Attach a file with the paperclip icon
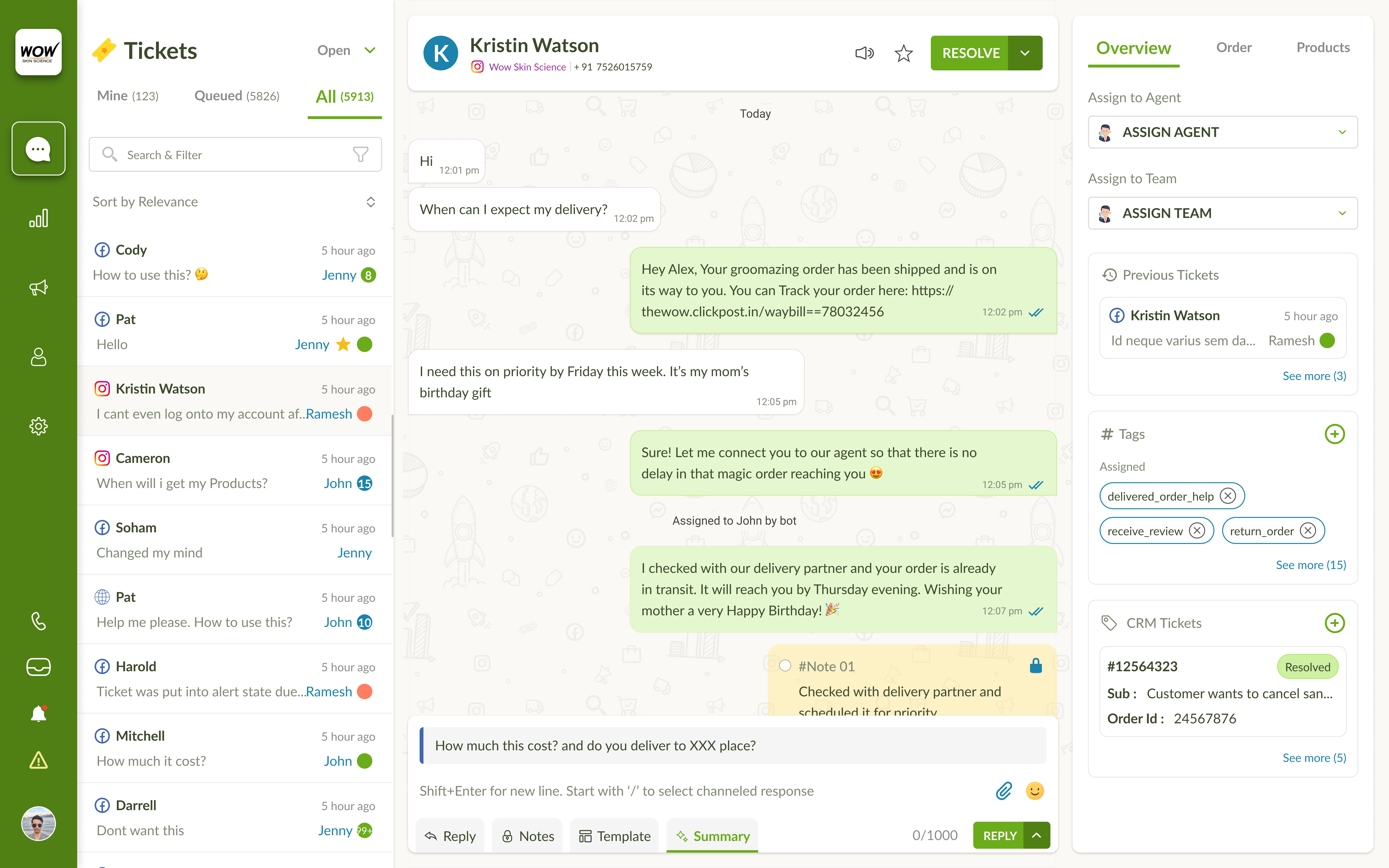This screenshot has width=1389, height=868. click(x=1004, y=791)
